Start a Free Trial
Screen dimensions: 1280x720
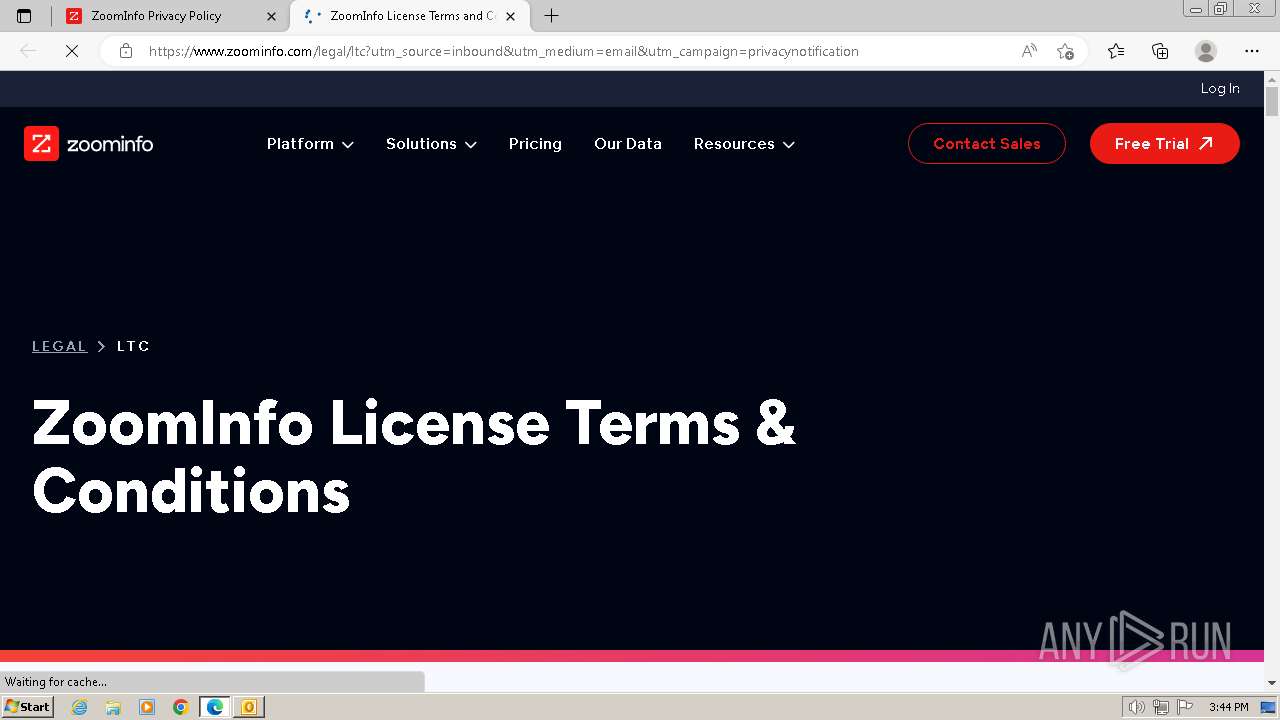click(1165, 144)
